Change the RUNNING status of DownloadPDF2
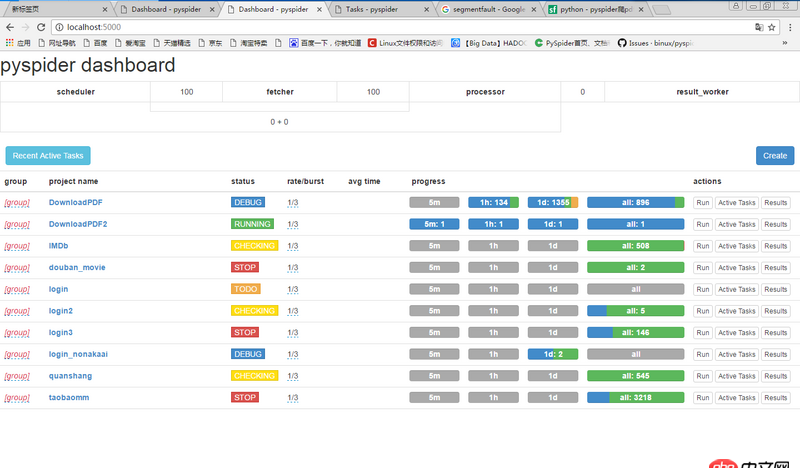The height and width of the screenshot is (468, 800). pos(252,224)
